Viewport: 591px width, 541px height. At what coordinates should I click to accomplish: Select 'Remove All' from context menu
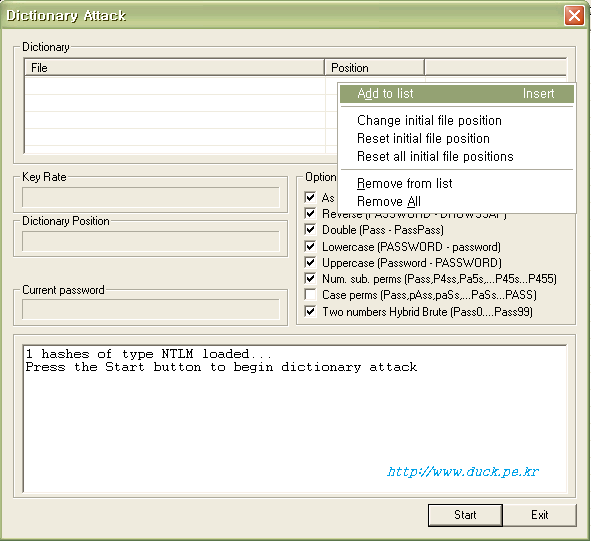[456, 201]
